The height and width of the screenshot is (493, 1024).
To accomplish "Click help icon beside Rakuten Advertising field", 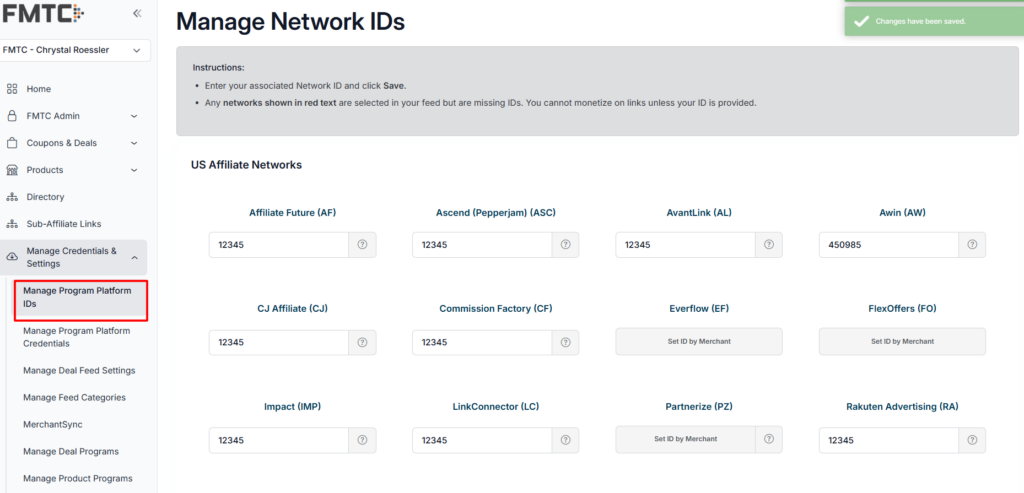I will (x=971, y=440).
